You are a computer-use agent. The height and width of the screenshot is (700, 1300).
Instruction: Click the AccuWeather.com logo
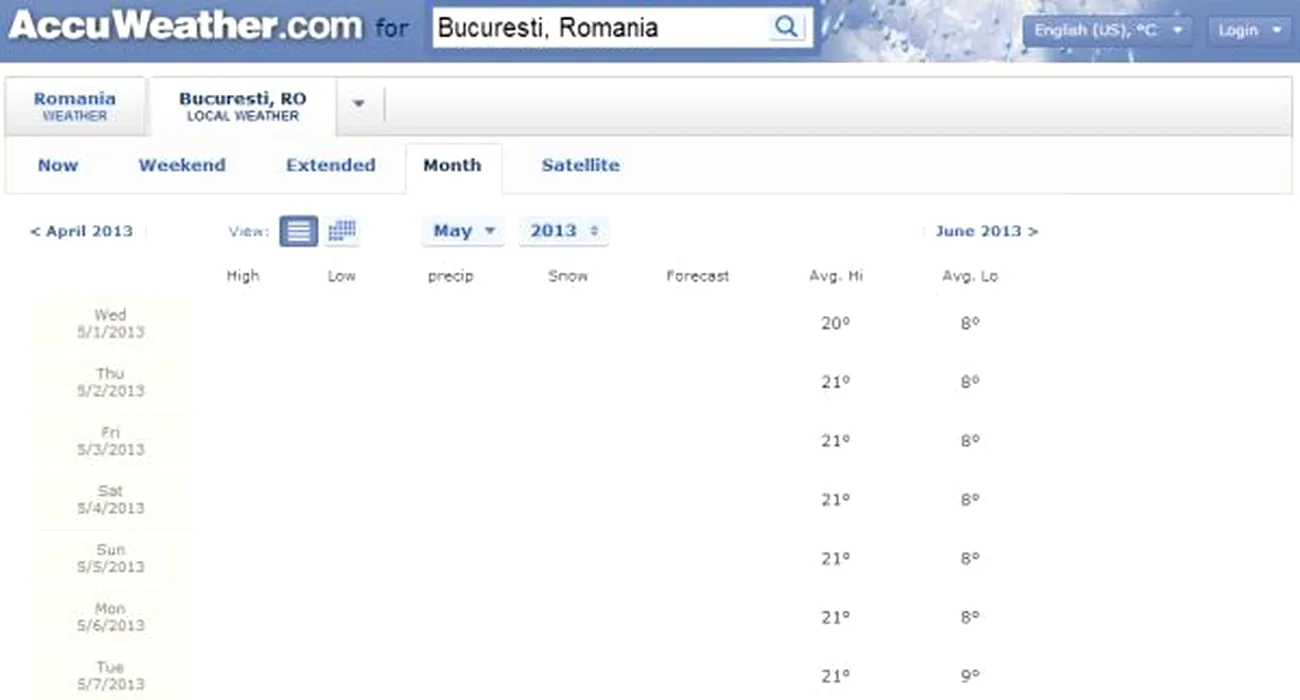click(x=185, y=27)
